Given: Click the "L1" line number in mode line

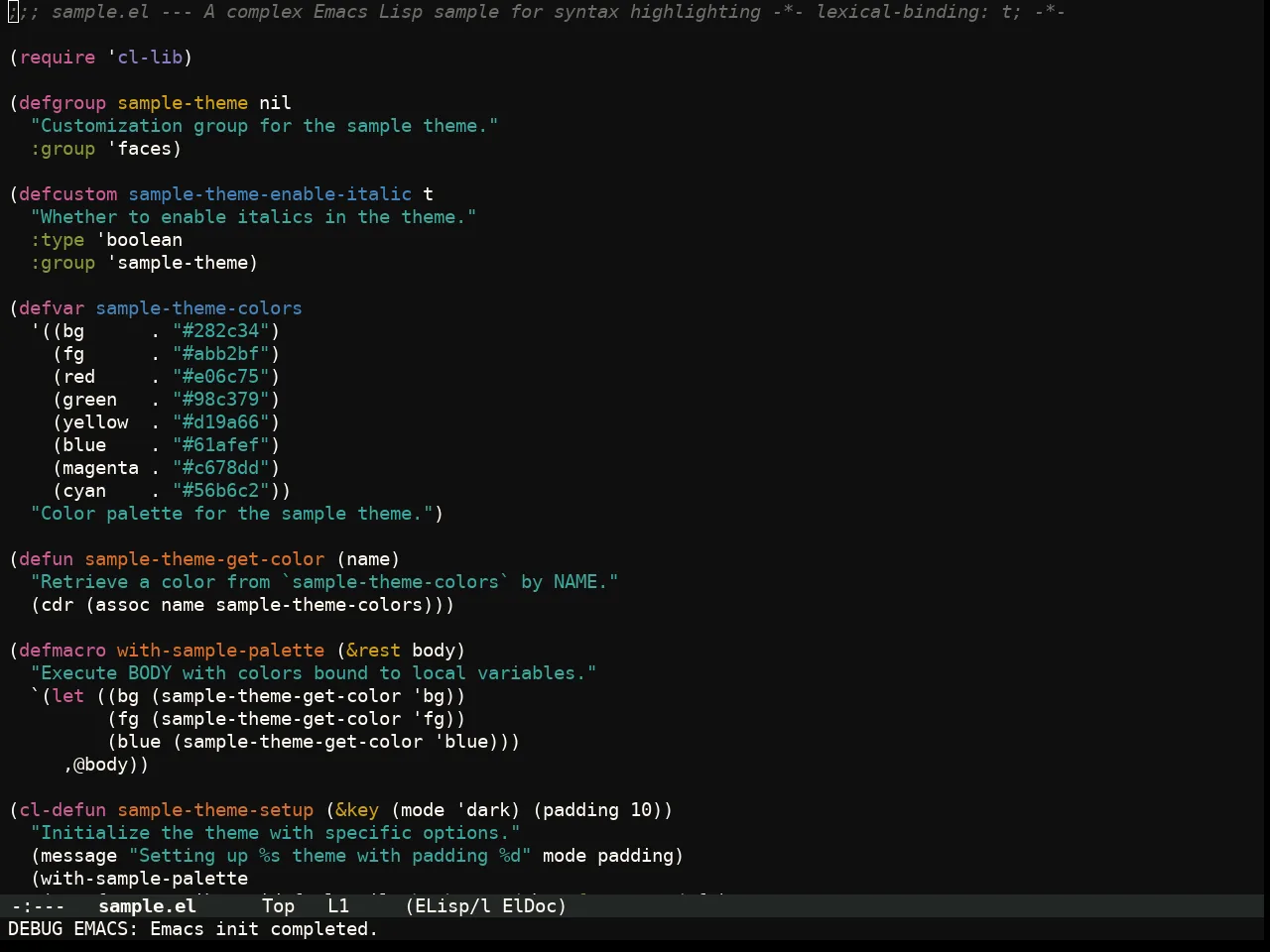Looking at the screenshot, I should click(x=338, y=905).
